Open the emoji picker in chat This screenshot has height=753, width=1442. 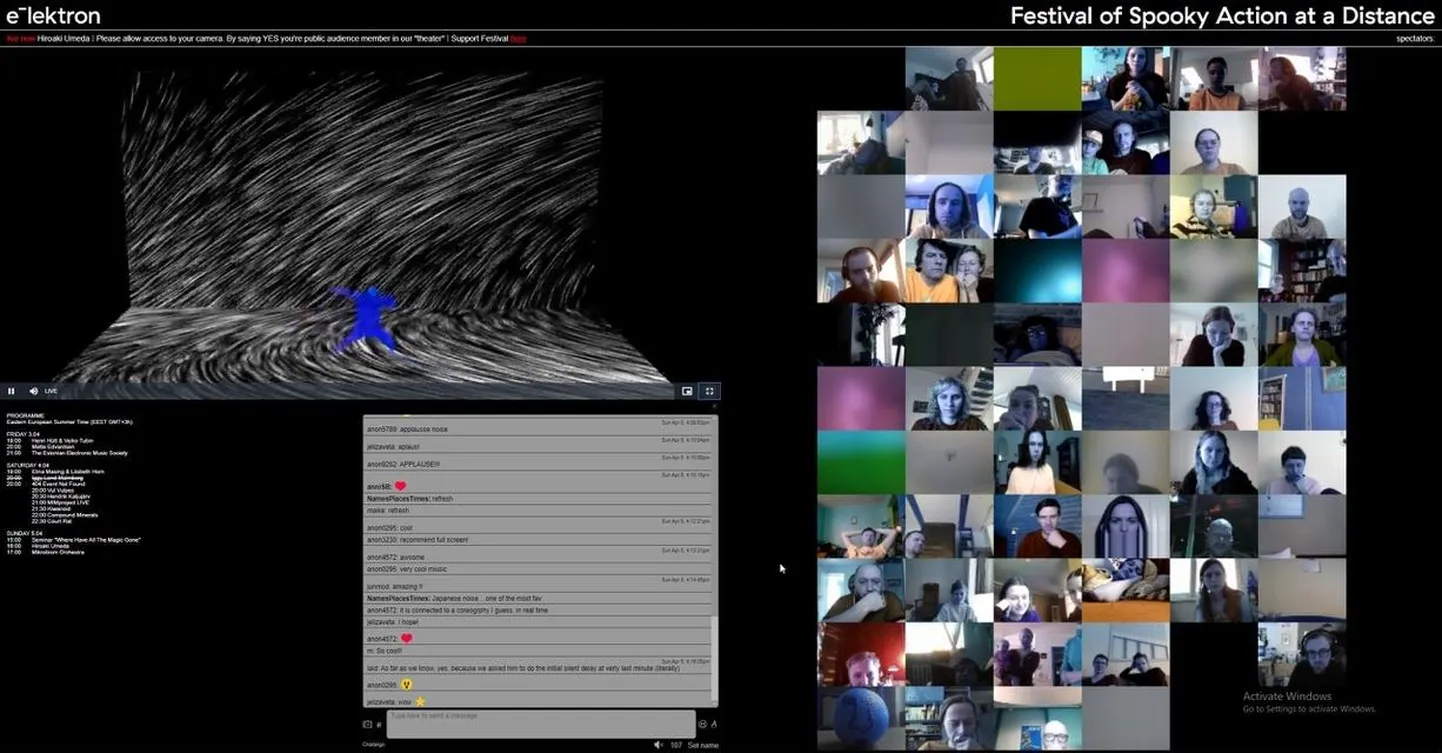(x=702, y=724)
